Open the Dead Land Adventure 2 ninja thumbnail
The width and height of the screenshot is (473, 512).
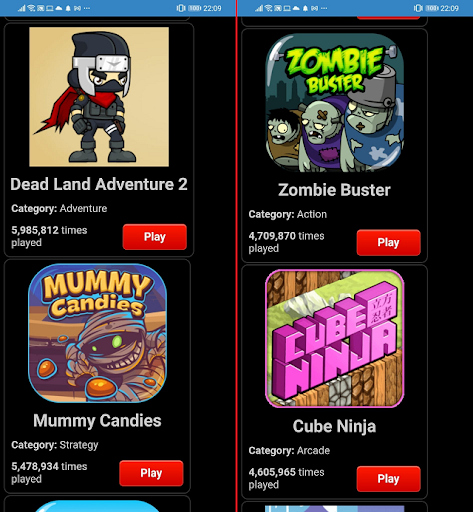[99, 97]
